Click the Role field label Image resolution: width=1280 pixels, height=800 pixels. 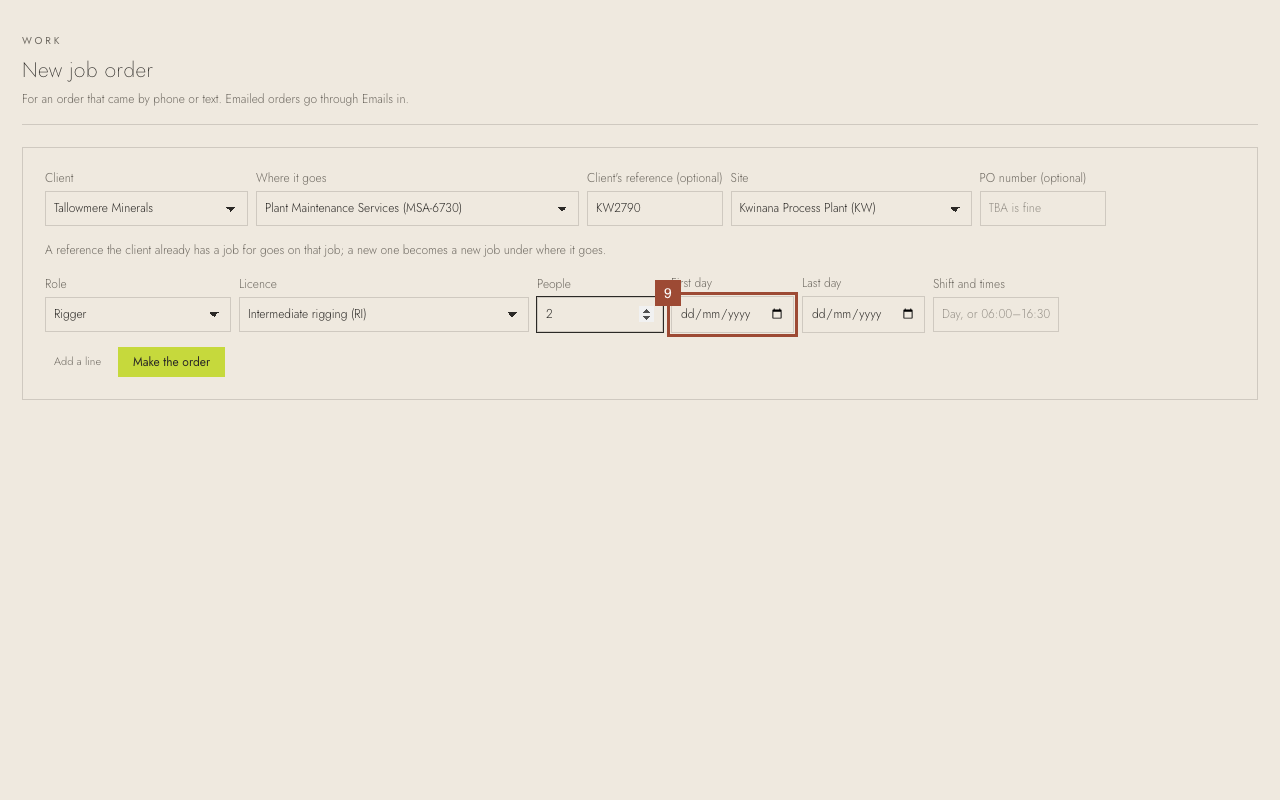56,284
